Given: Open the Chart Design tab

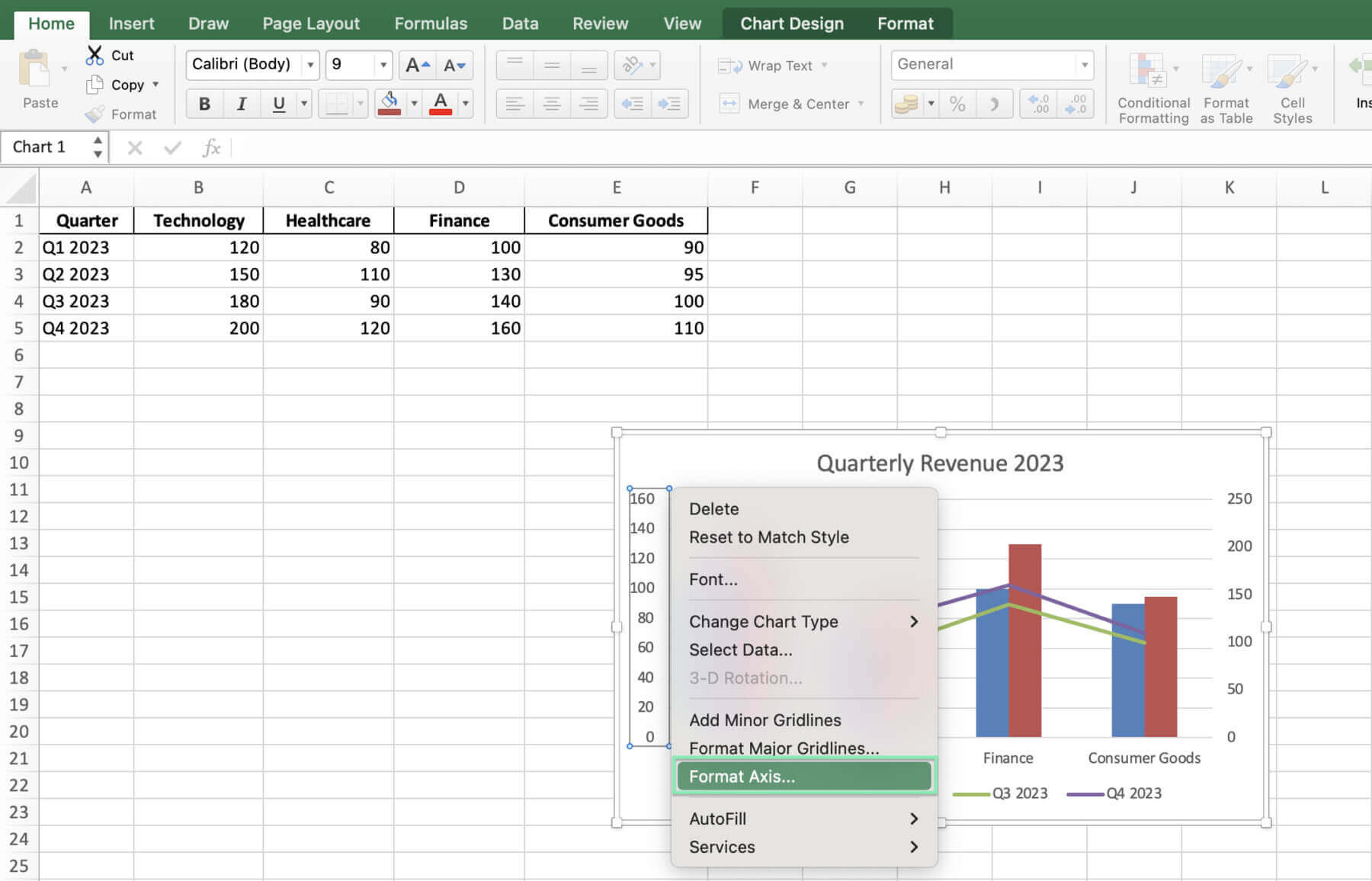Looking at the screenshot, I should tap(792, 24).
